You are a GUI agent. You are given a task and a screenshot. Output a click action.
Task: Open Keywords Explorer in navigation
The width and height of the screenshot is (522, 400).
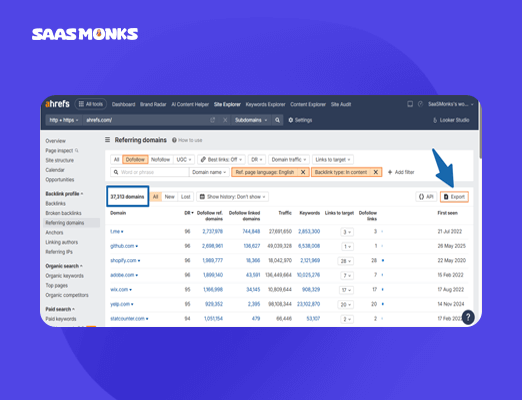click(x=265, y=104)
